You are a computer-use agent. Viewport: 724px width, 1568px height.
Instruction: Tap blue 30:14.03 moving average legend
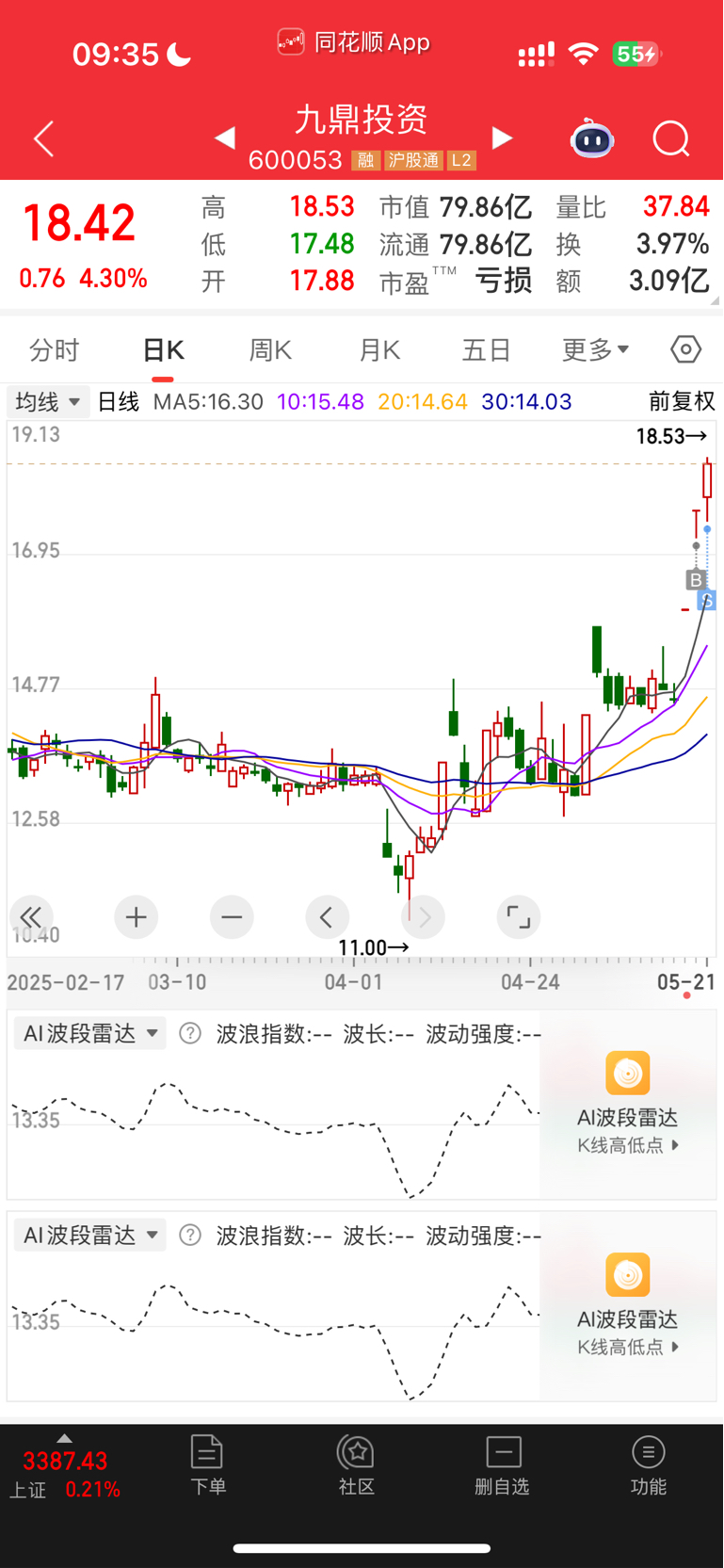(526, 402)
